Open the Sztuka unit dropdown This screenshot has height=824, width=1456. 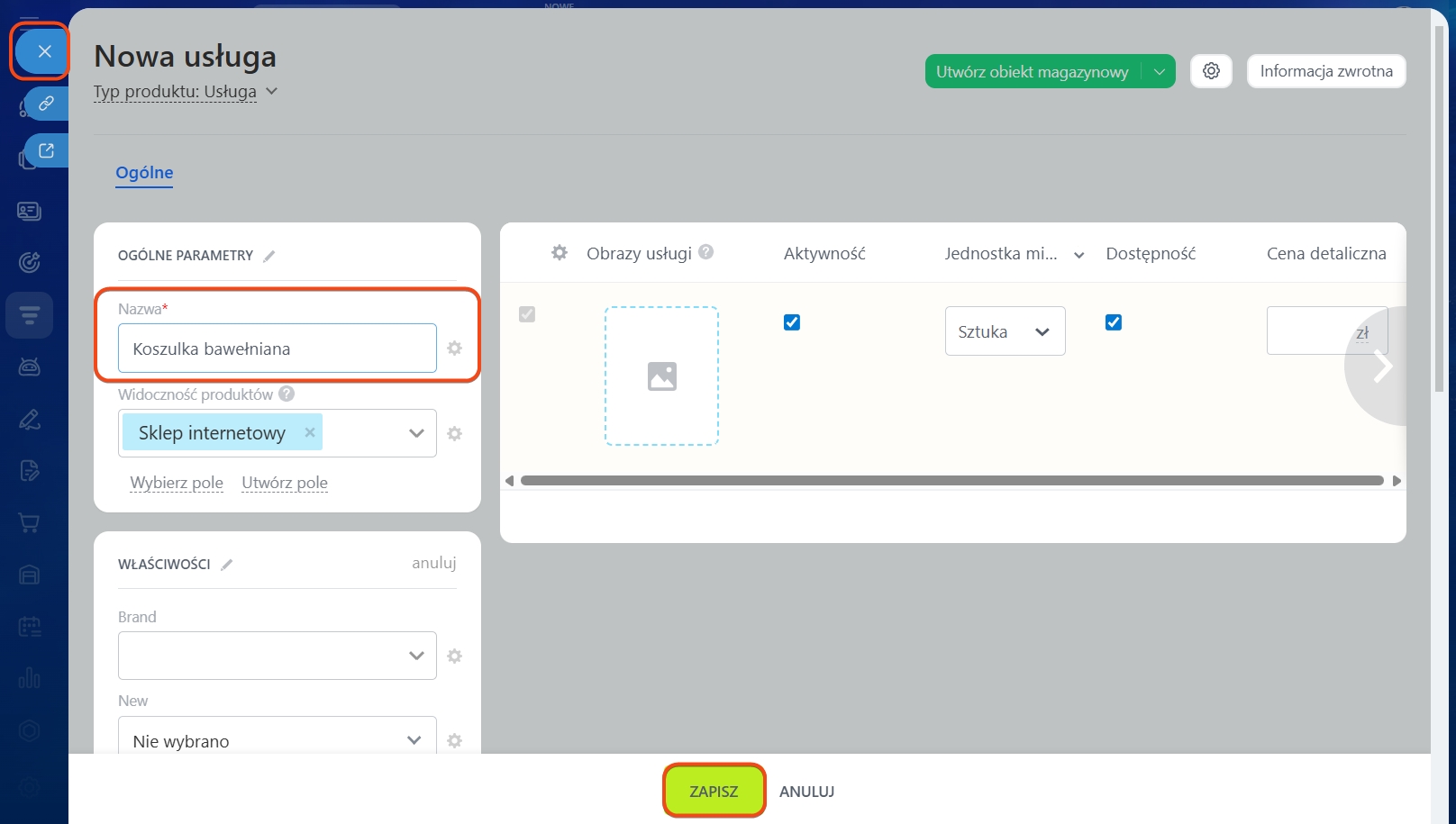pyautogui.click(x=1005, y=331)
